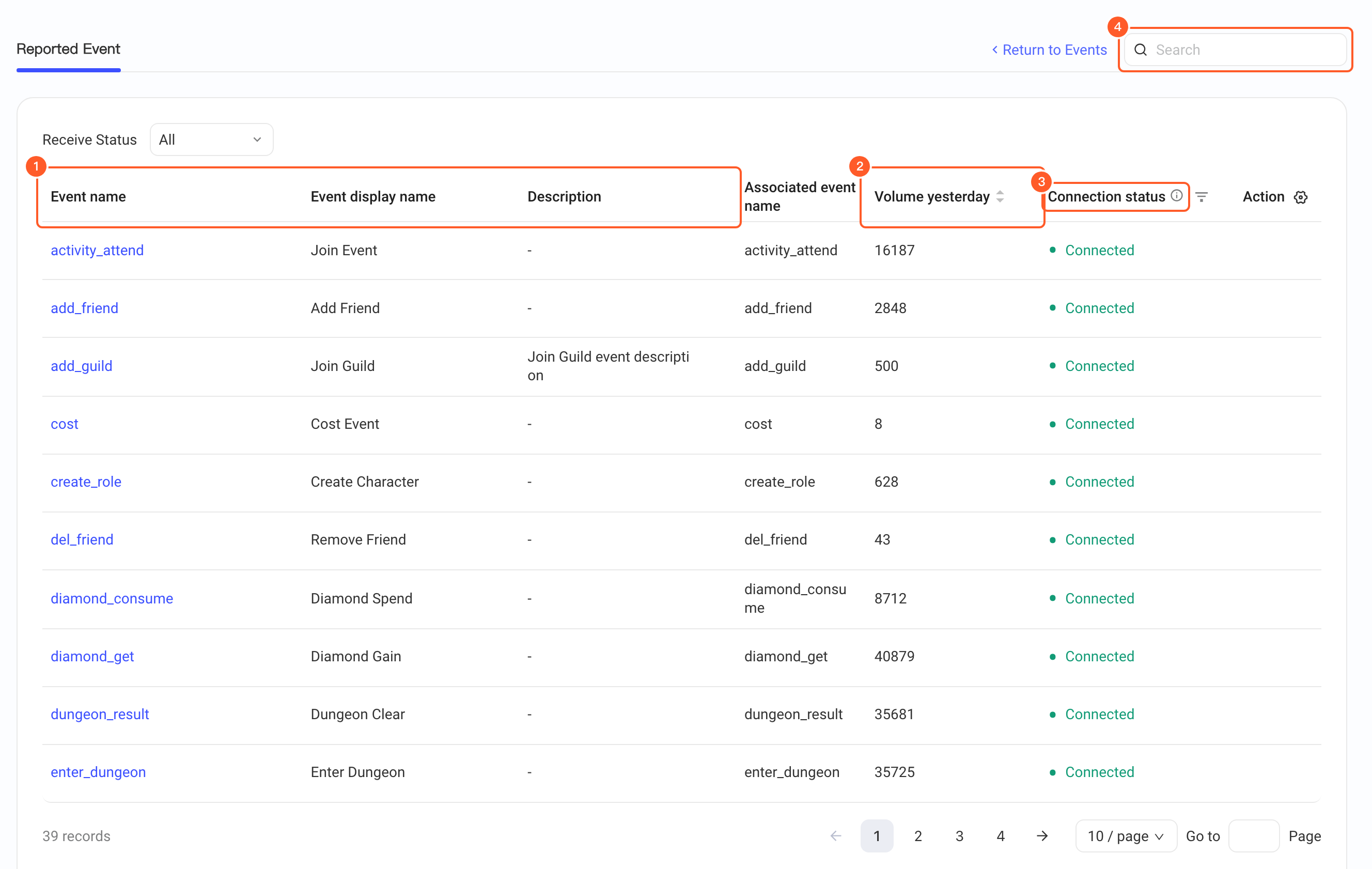Click the 'Diamond Spend' display name
Image resolution: width=1372 pixels, height=869 pixels.
[361, 598]
